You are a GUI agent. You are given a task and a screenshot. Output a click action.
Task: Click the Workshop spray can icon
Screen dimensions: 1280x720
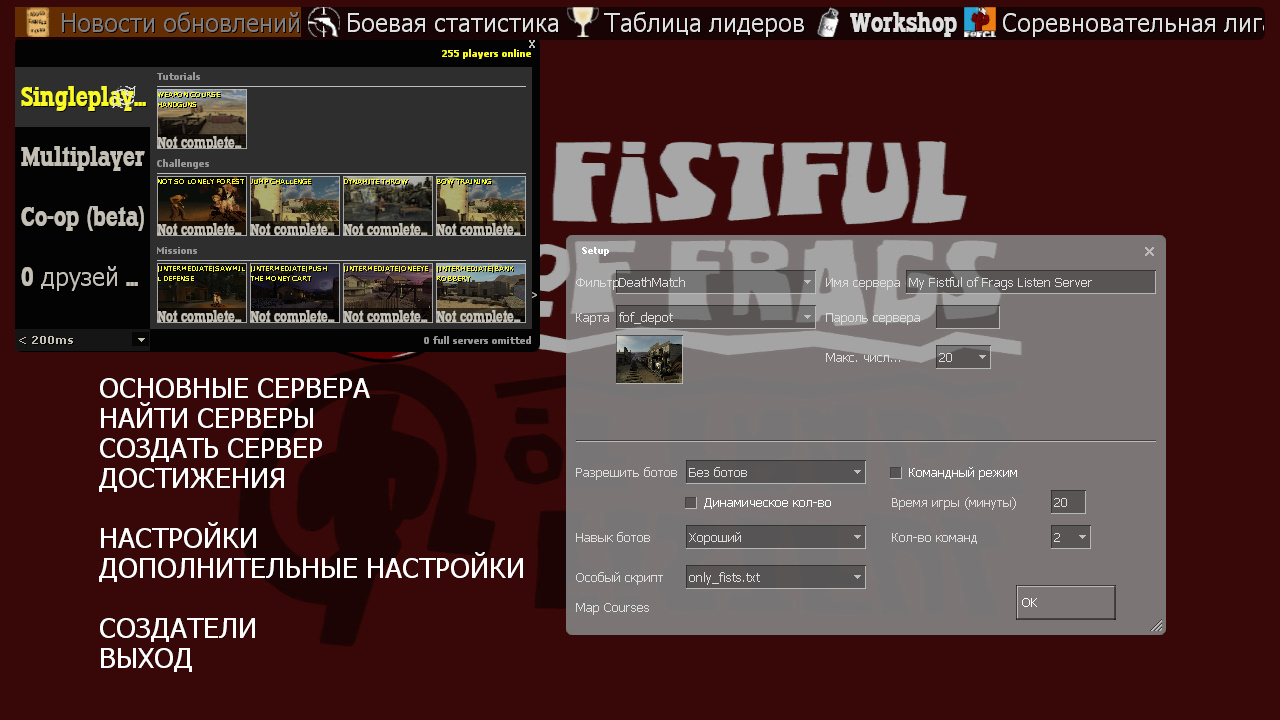tap(828, 22)
